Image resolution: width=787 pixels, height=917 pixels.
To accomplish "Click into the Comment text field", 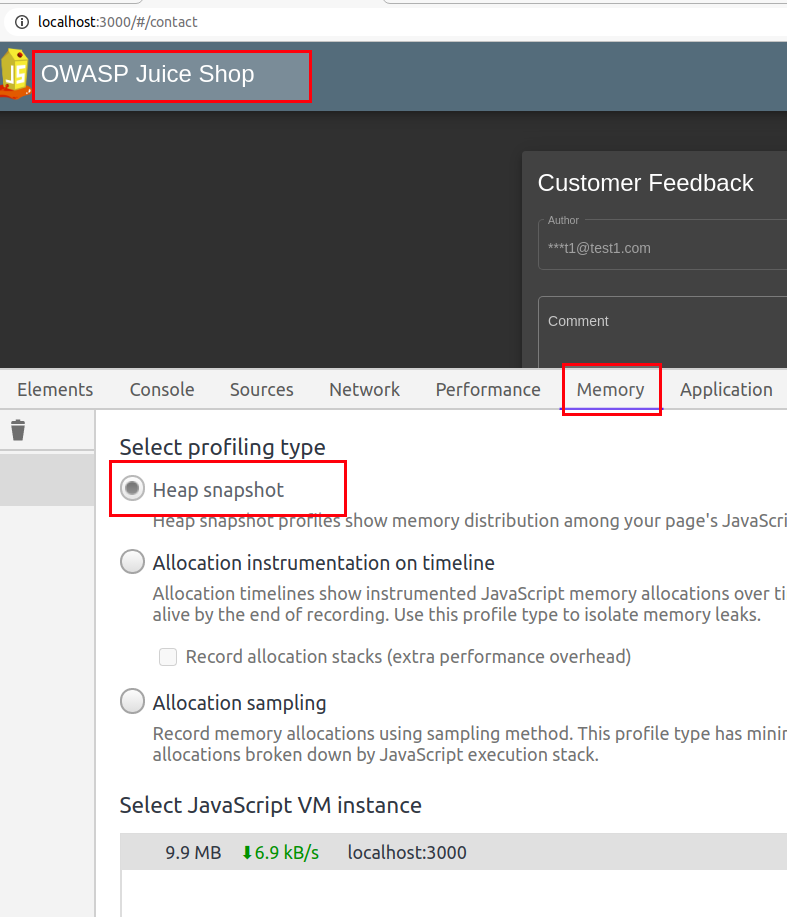I will click(662, 332).
